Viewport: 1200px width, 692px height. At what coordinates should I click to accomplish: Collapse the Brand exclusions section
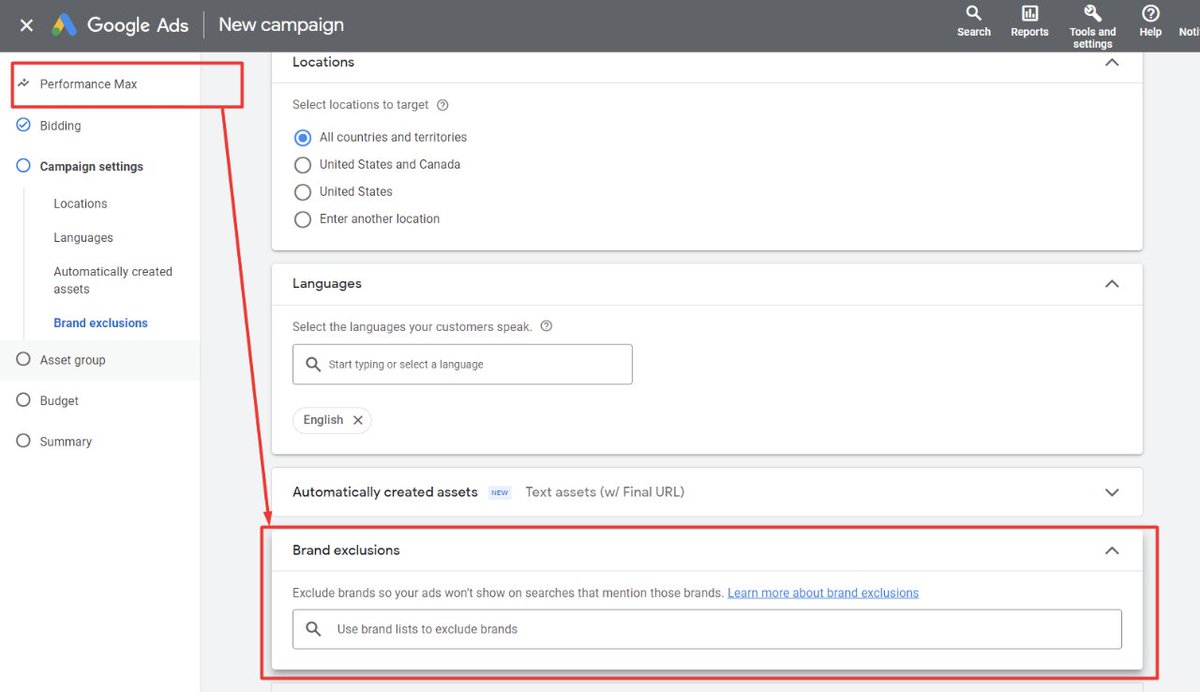coord(1112,550)
